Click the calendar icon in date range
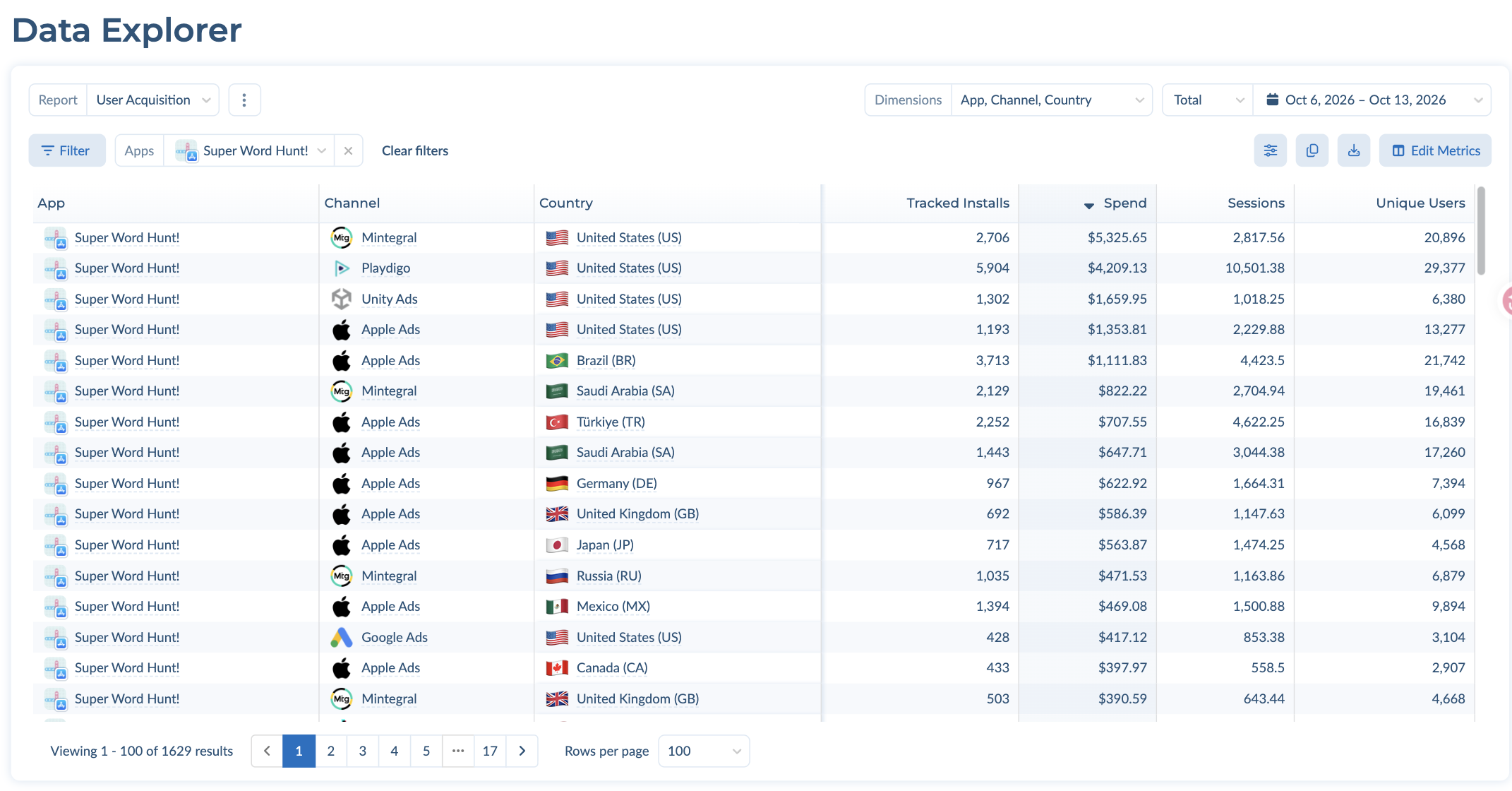 (x=1273, y=100)
